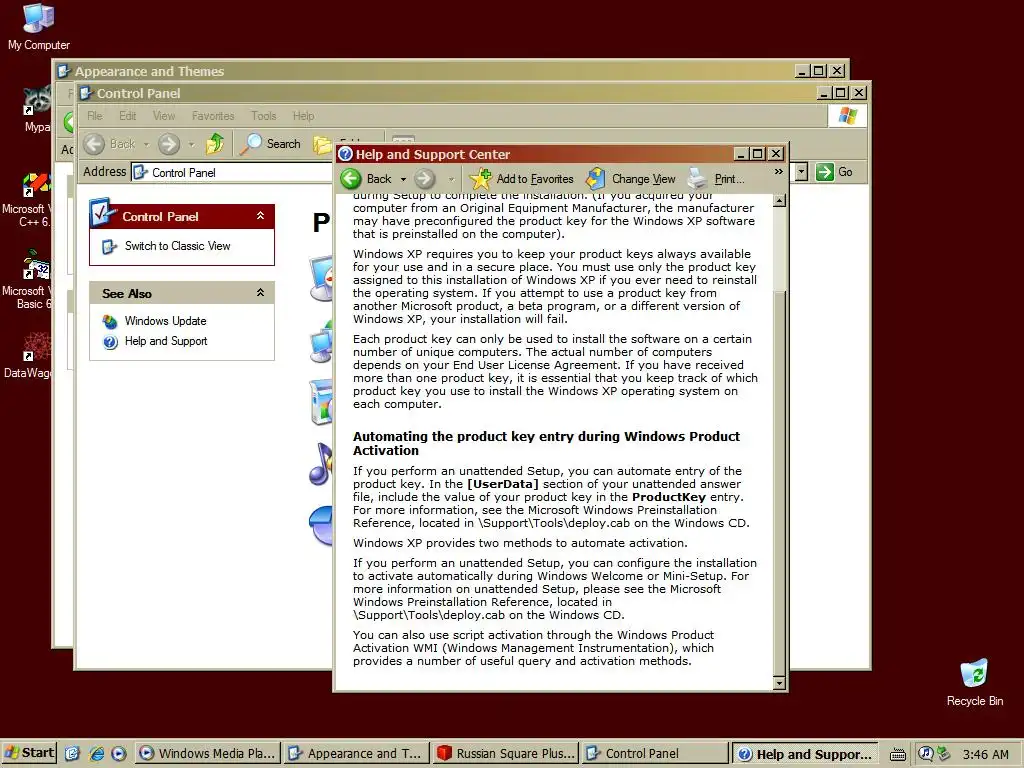Click the Switch to Classic View icon

109,247
